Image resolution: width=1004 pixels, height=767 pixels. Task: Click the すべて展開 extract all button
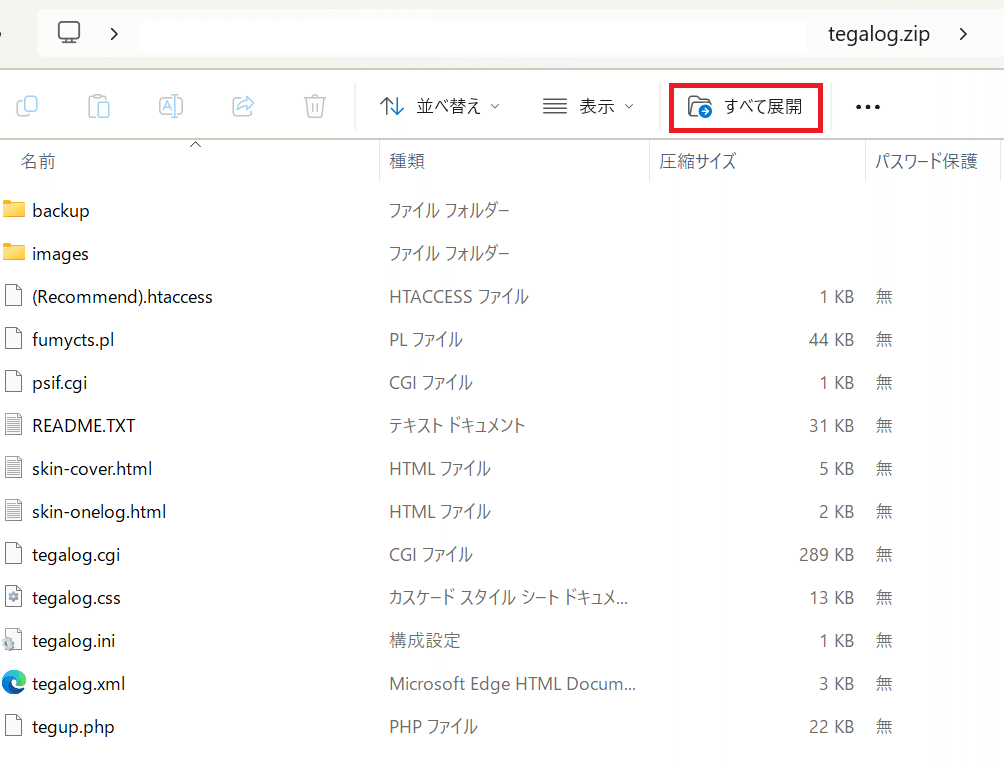tap(745, 107)
